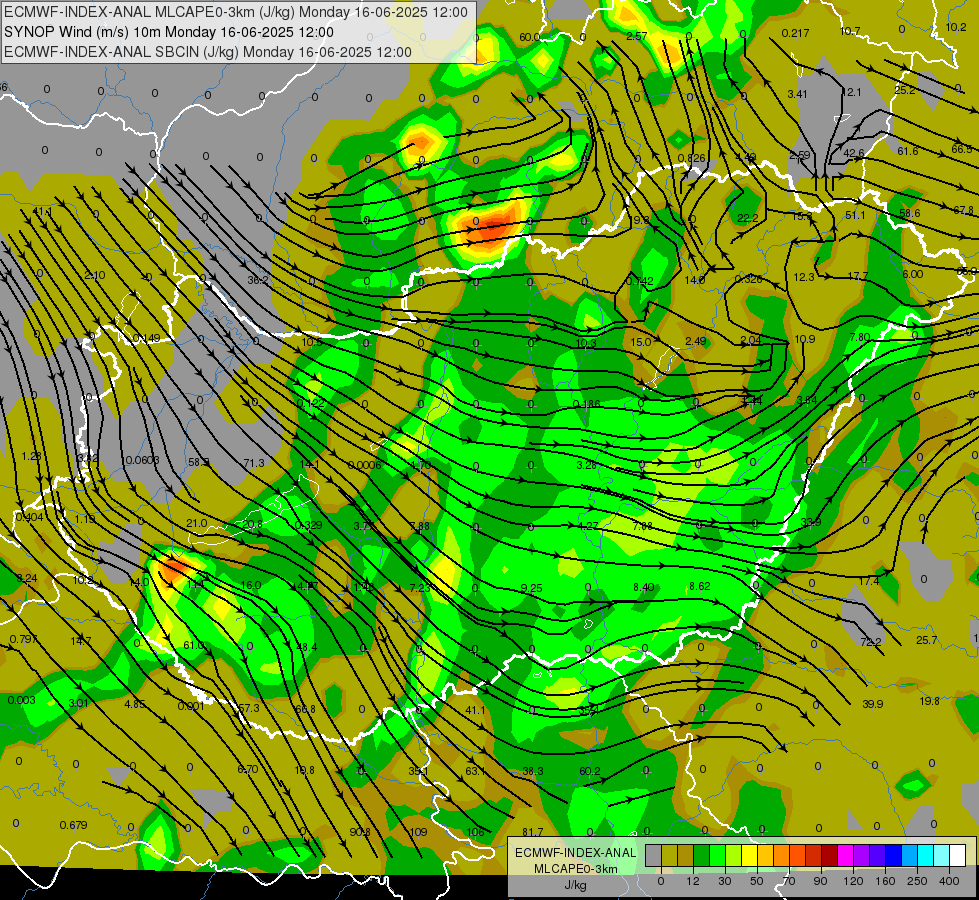Click the map value 33.9
Image resolution: width=979 pixels, height=900 pixels.
click(x=810, y=522)
